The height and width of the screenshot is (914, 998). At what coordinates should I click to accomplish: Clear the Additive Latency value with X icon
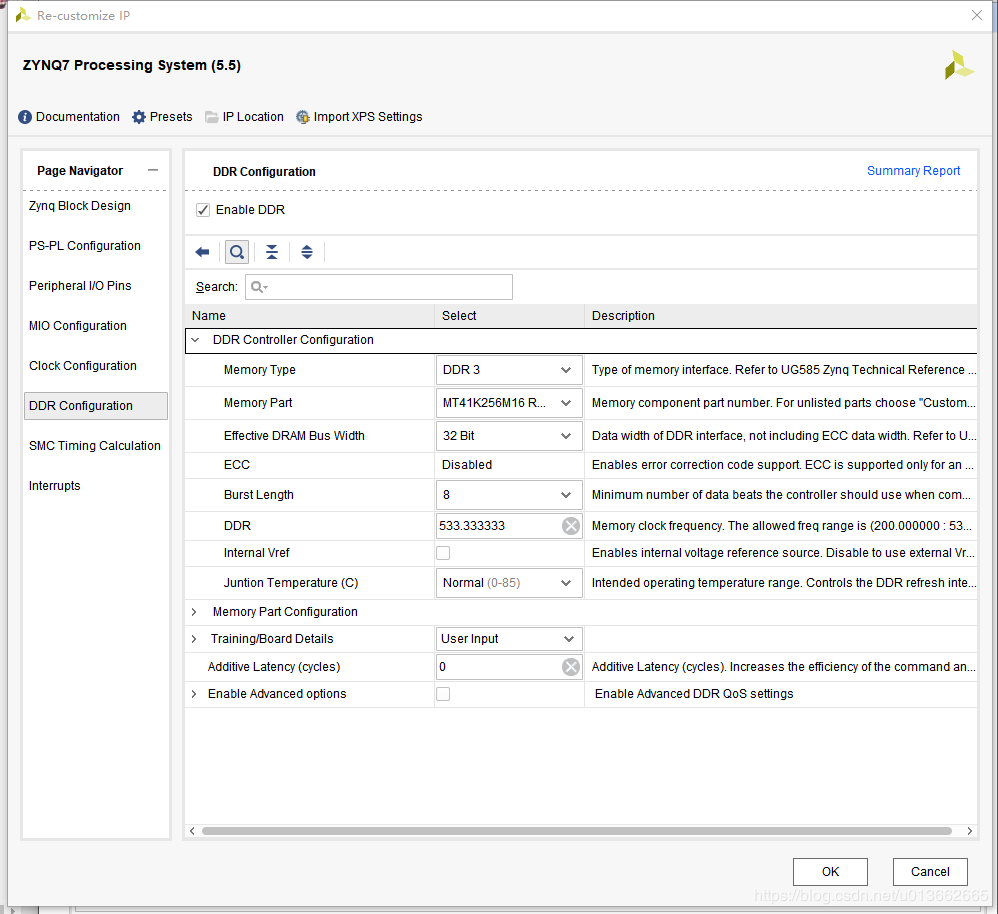pyautogui.click(x=571, y=666)
